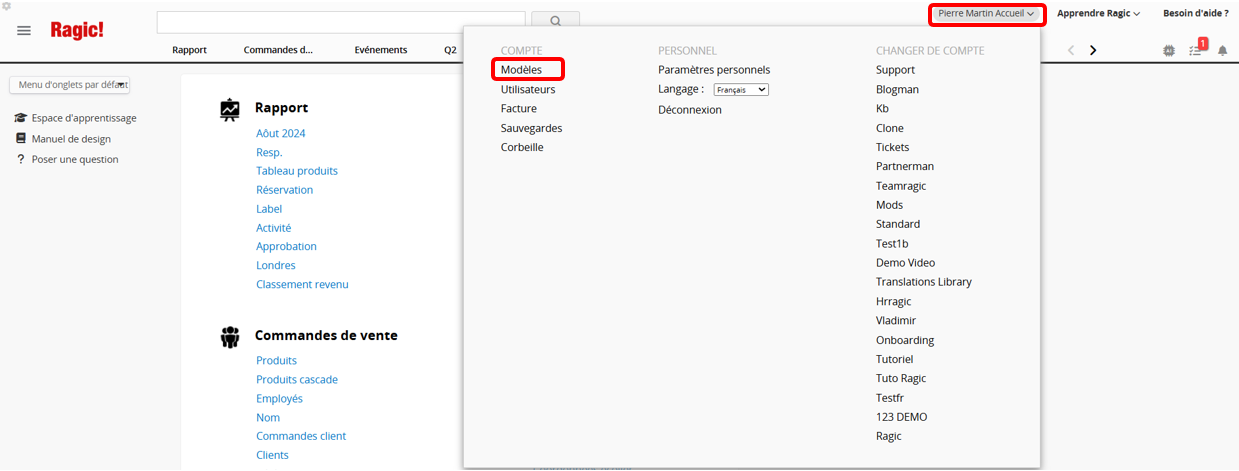Open Espace d'apprentissage in the sidebar
1239x471 pixels.
coord(83,118)
